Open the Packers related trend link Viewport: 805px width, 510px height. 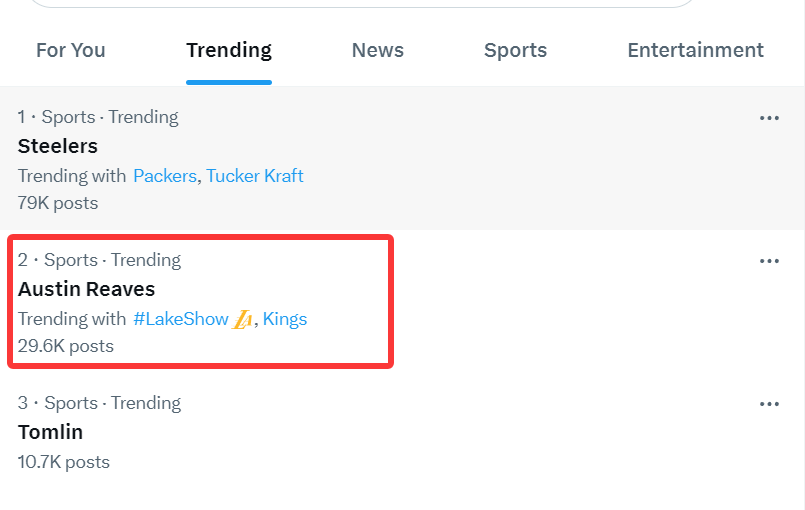[x=165, y=176]
